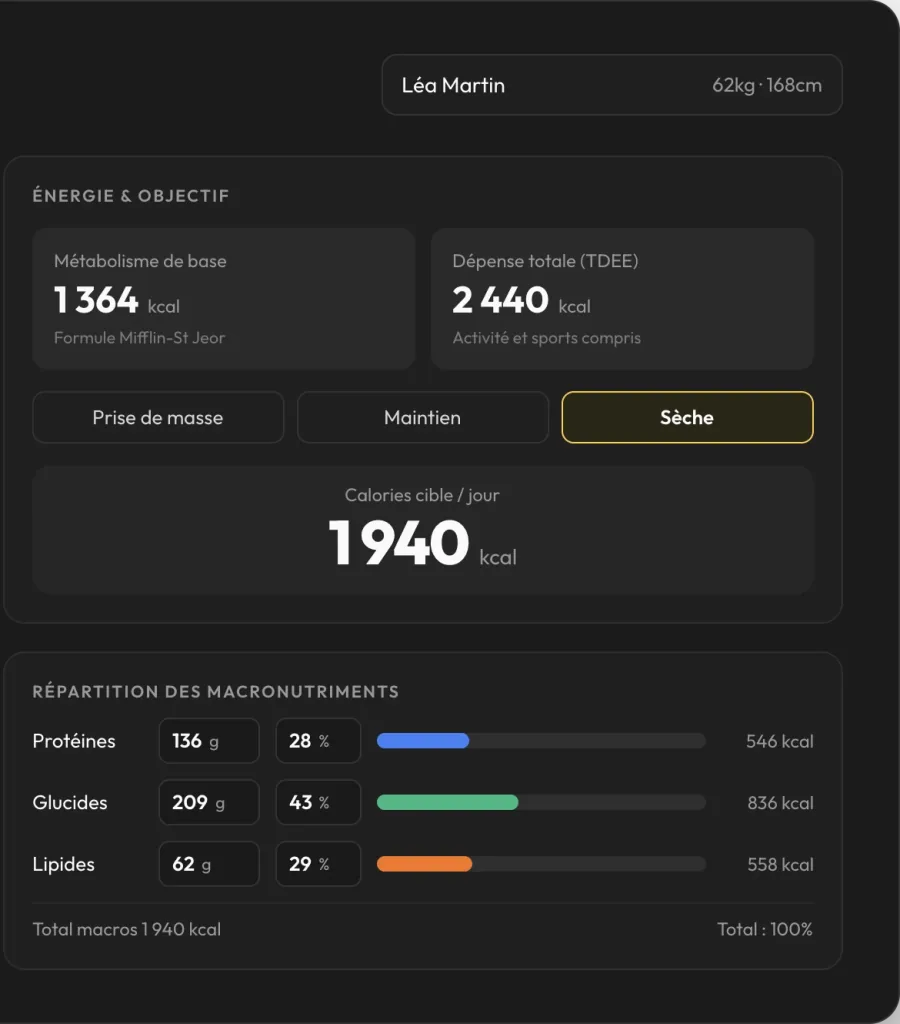Click the RÉPARTITION DES MACRONUTRIMENTS heading

[x=216, y=692]
